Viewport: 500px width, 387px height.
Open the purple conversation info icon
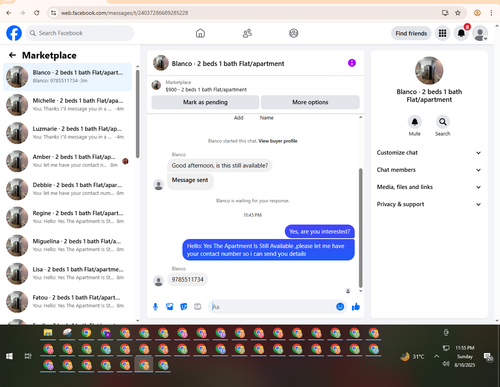point(352,63)
